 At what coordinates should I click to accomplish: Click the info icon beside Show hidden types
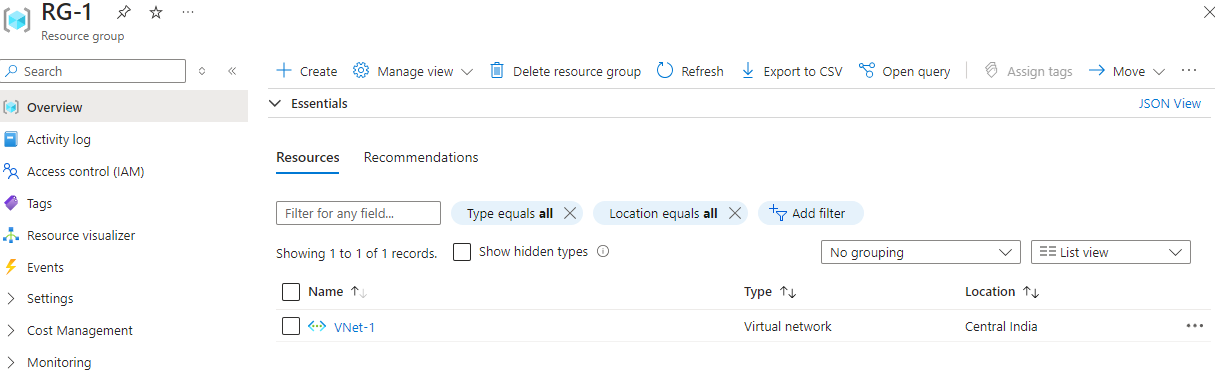click(603, 252)
